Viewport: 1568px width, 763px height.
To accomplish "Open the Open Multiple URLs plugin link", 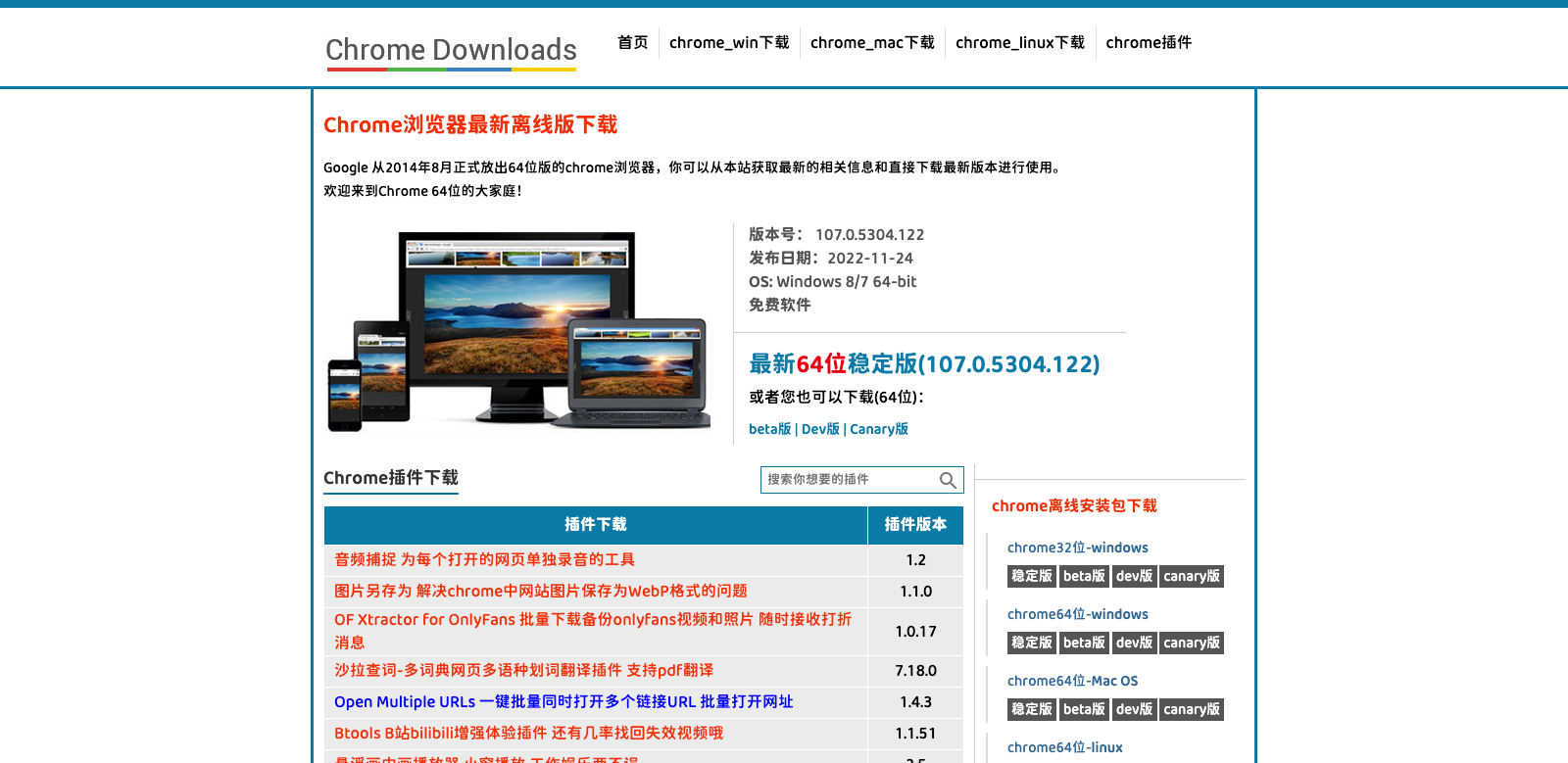I will click(x=563, y=702).
